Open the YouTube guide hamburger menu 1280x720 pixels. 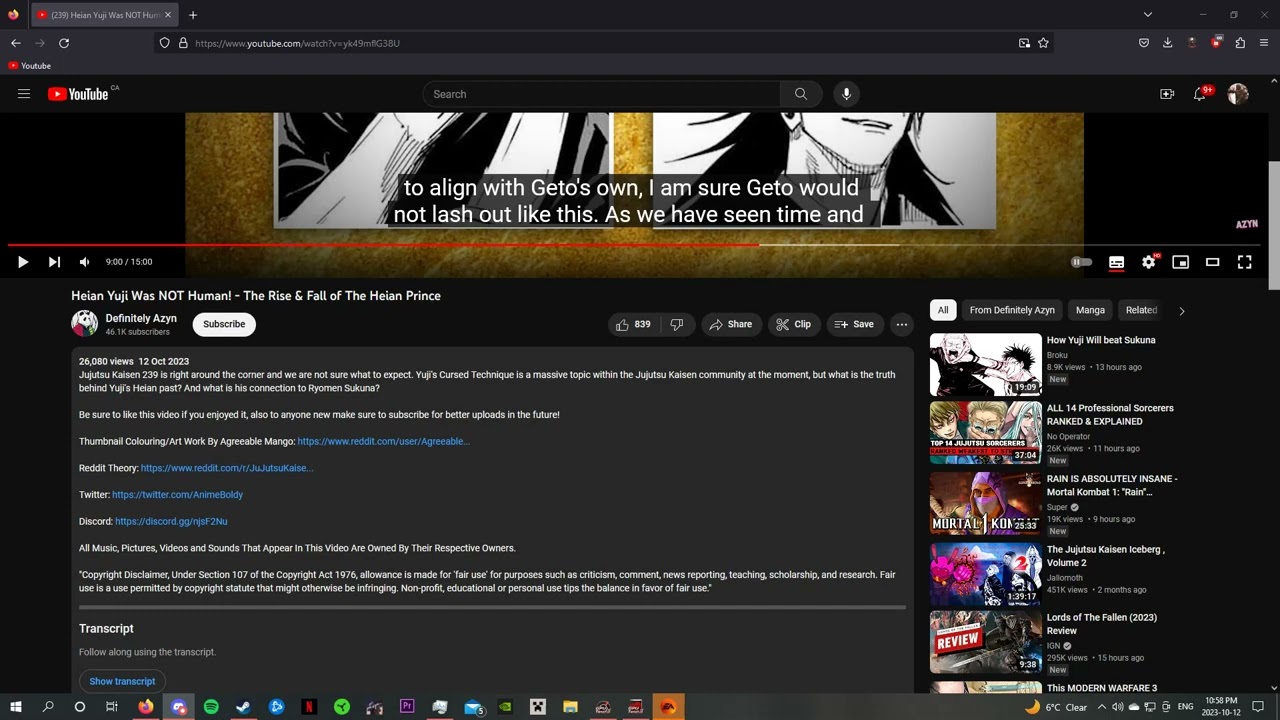(24, 94)
